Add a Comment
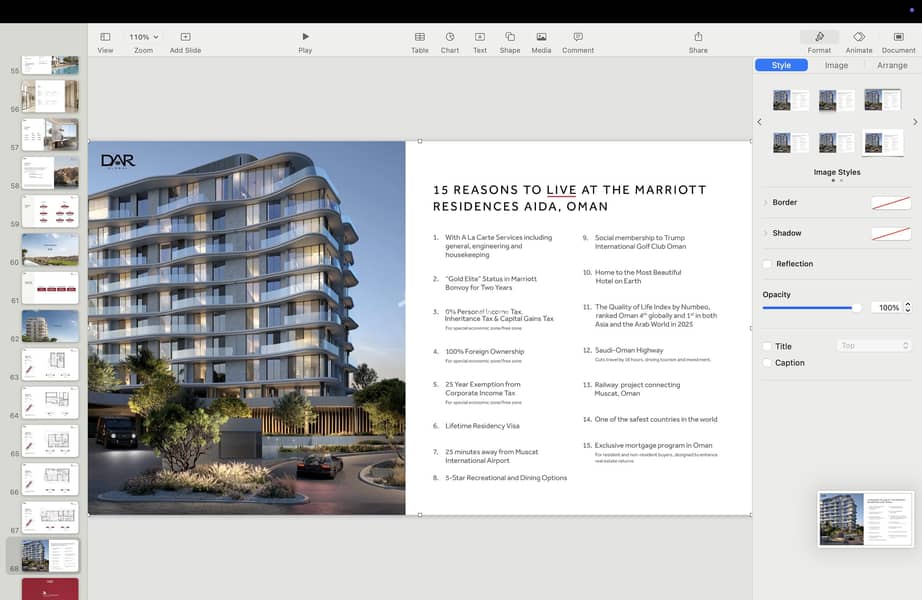 coord(578,36)
